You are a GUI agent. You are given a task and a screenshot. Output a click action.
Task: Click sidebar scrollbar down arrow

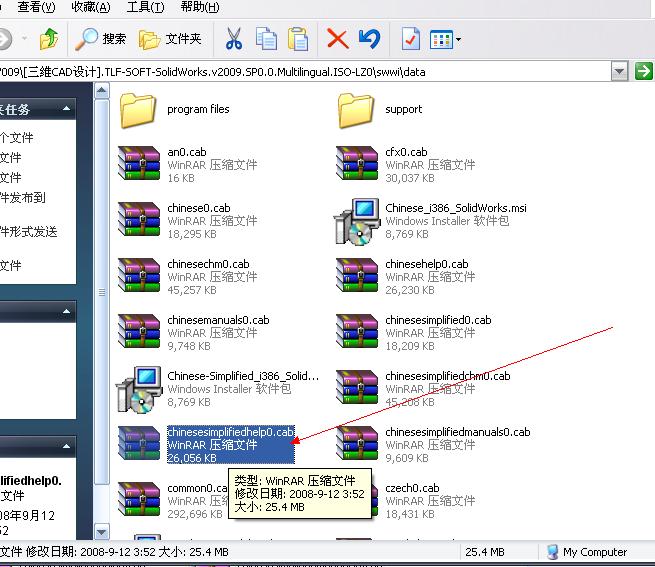click(102, 531)
